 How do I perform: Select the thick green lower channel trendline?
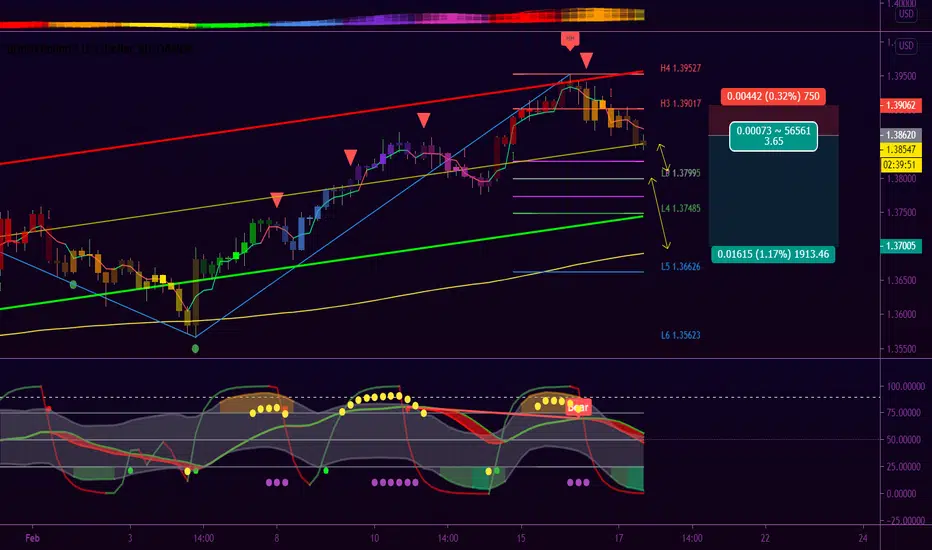pos(321,262)
